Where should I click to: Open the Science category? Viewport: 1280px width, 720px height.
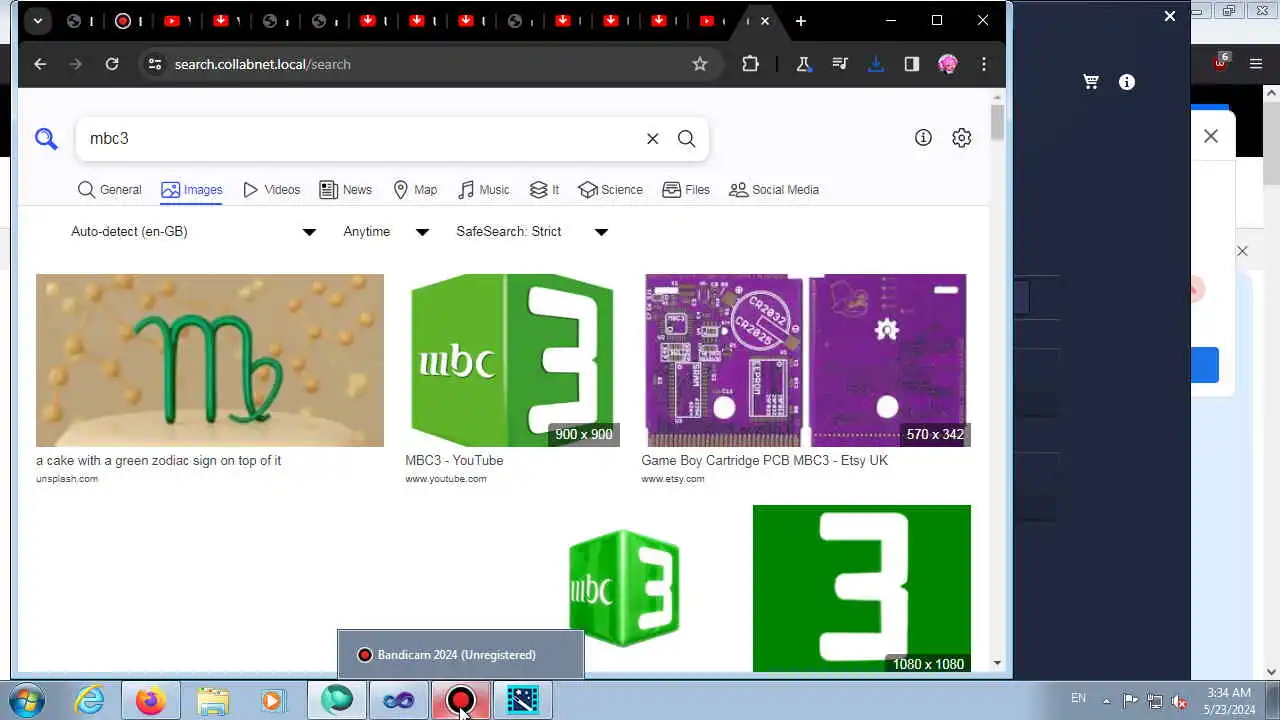[x=611, y=190]
